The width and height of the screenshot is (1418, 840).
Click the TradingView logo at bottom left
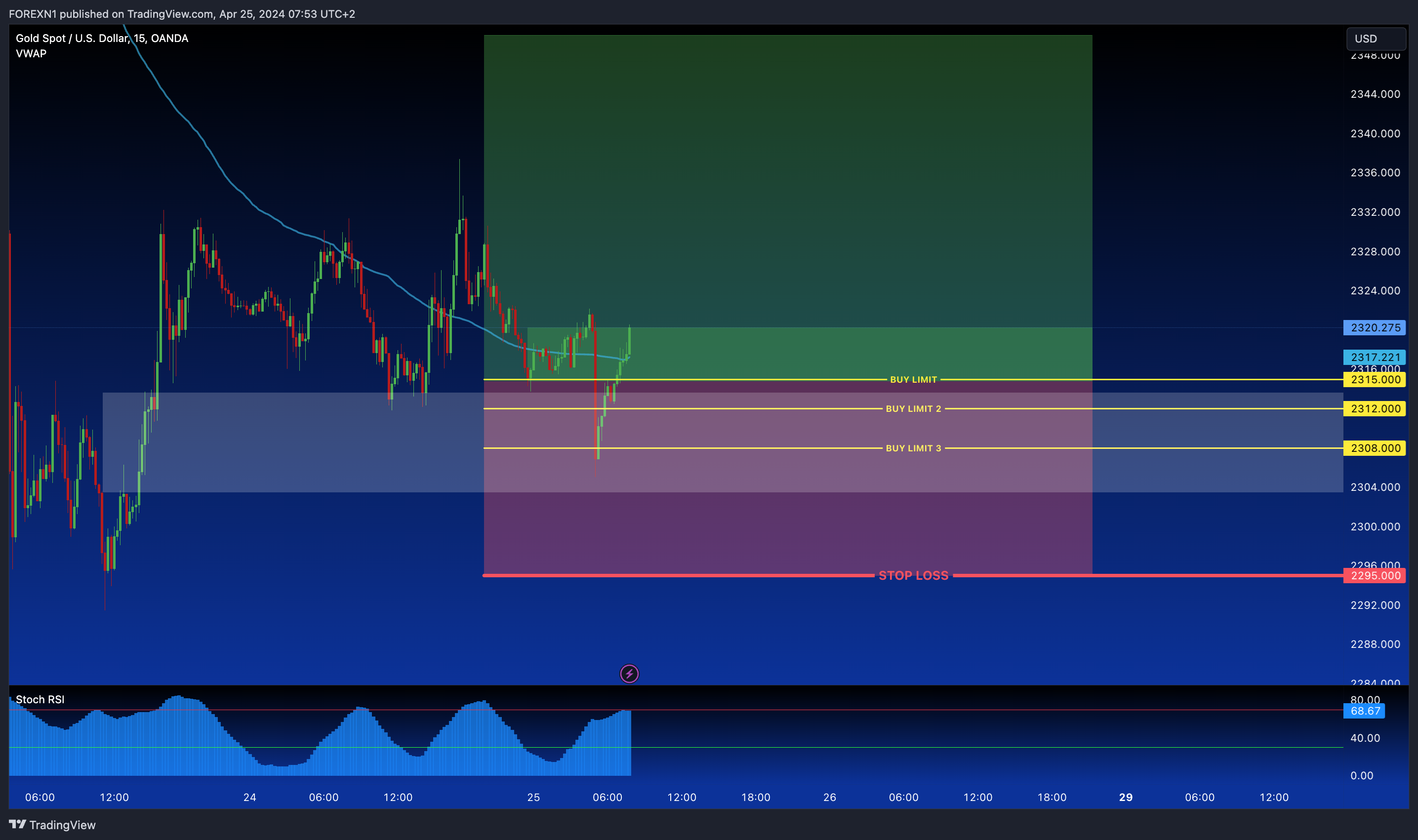coord(52,825)
